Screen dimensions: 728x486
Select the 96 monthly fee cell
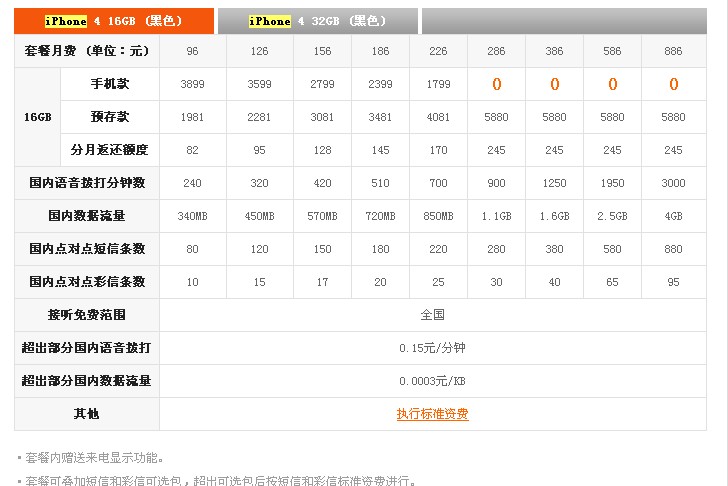pos(192,51)
